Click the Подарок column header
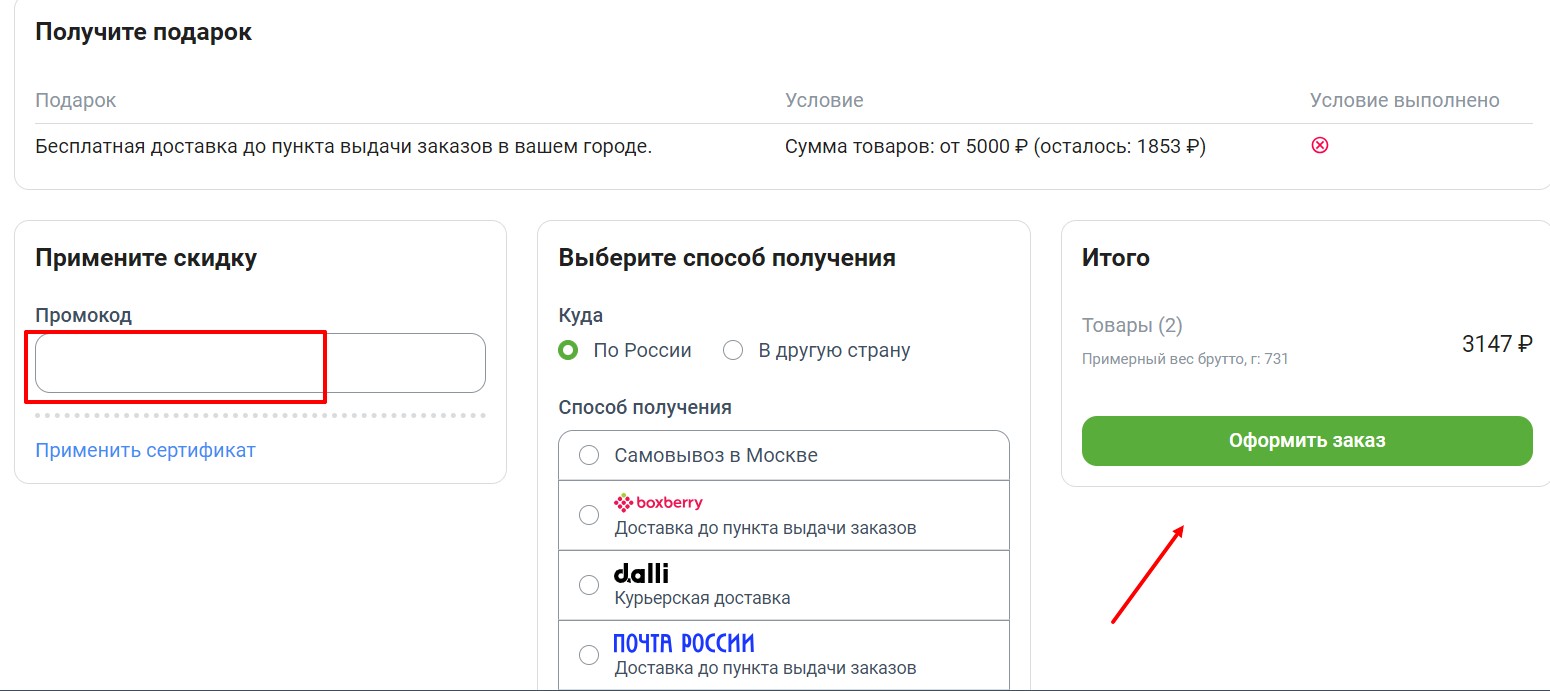This screenshot has height=691, width=1550. 76,101
